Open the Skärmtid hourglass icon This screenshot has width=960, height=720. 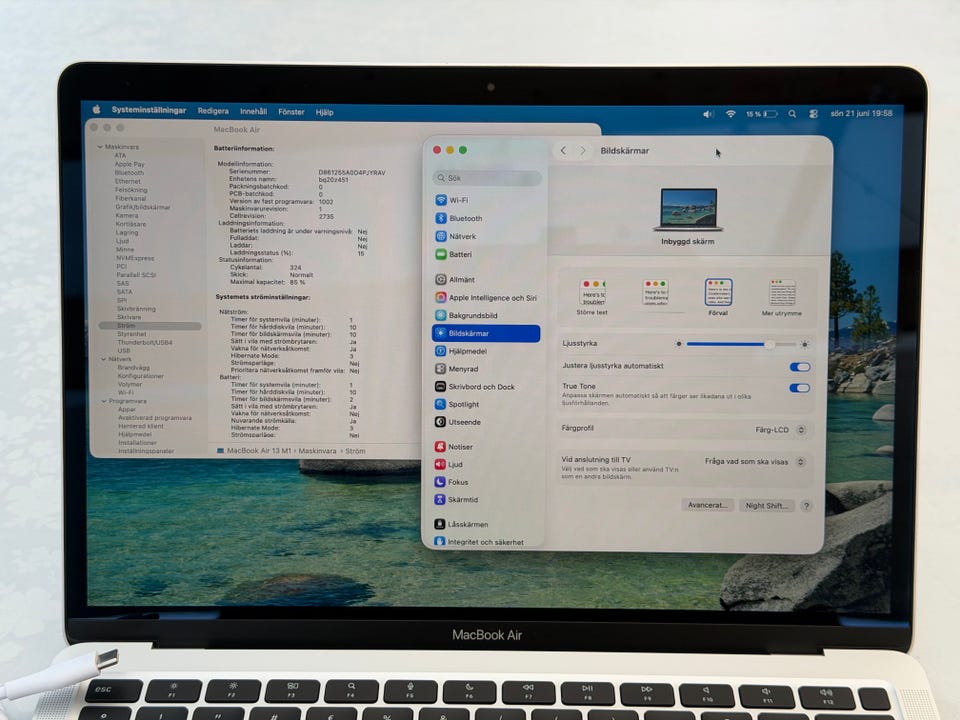tap(440, 500)
